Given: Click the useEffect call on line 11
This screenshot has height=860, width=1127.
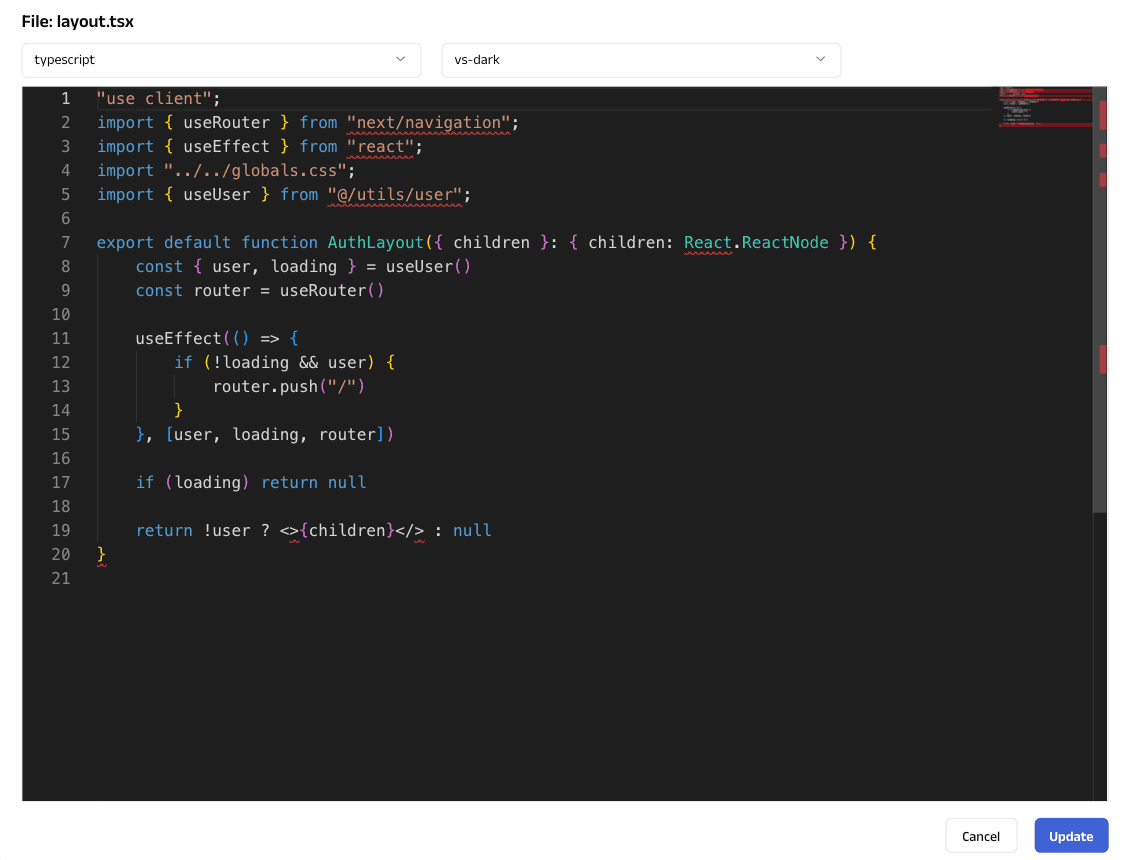Looking at the screenshot, I should click(x=178, y=339).
